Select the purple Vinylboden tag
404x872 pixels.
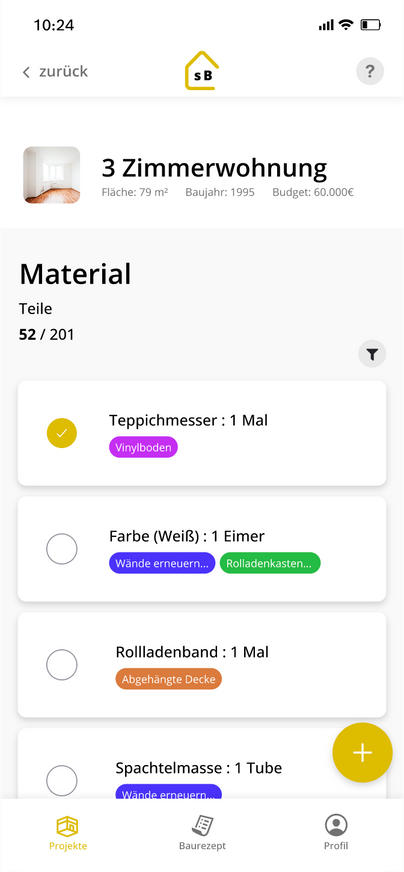(x=144, y=447)
